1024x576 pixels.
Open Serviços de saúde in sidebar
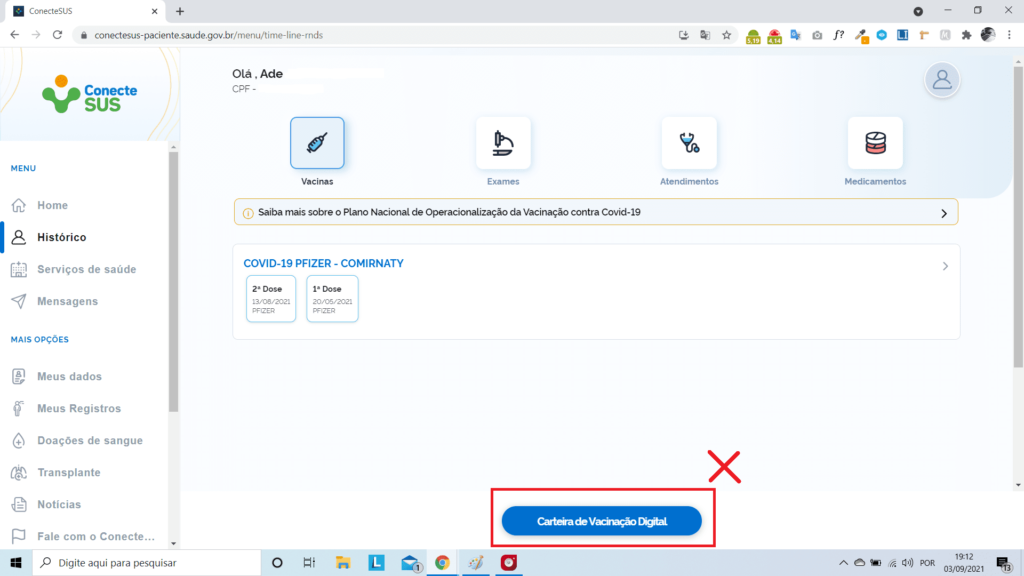86,269
